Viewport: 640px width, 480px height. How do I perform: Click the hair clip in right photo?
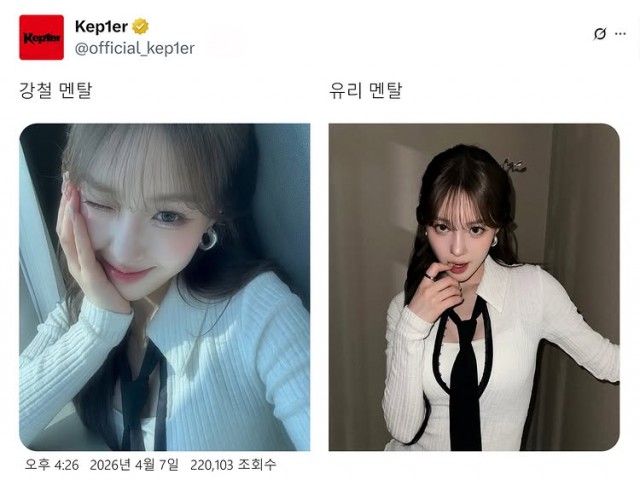[513, 166]
